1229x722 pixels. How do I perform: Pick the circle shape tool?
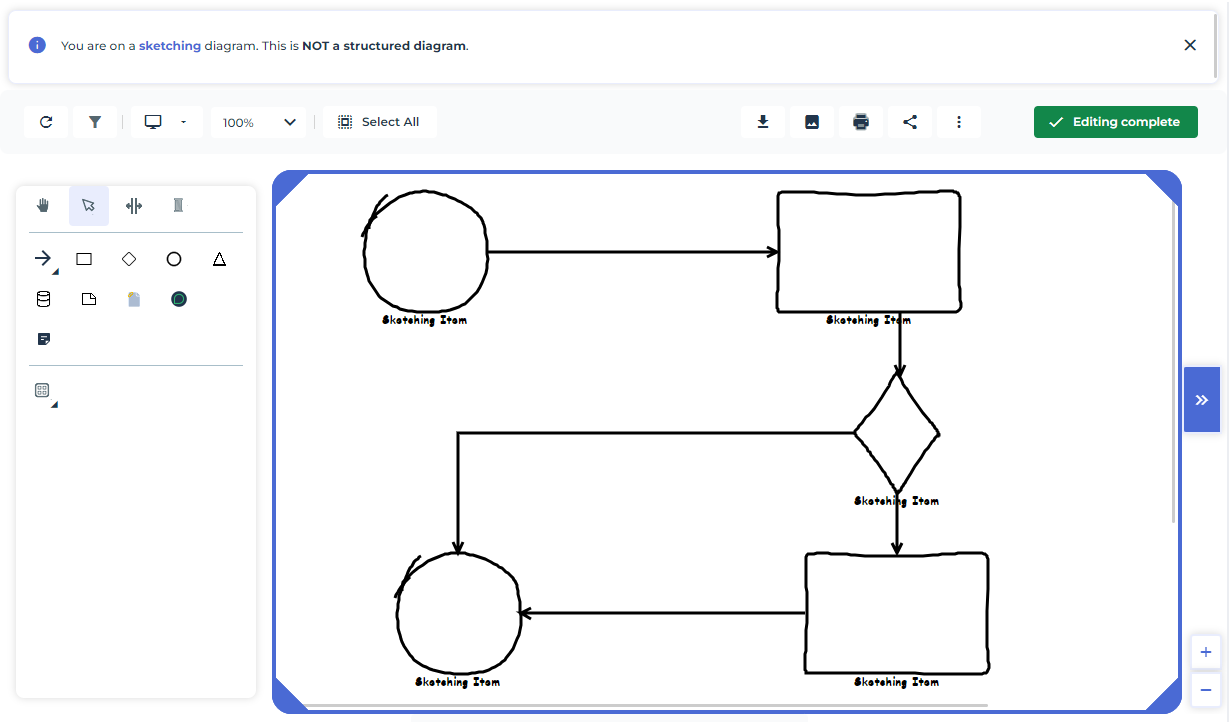point(174,259)
